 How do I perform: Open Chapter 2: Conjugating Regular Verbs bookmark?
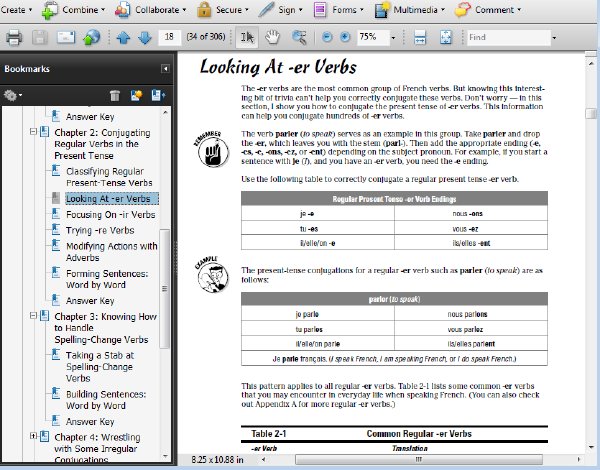[102, 144]
